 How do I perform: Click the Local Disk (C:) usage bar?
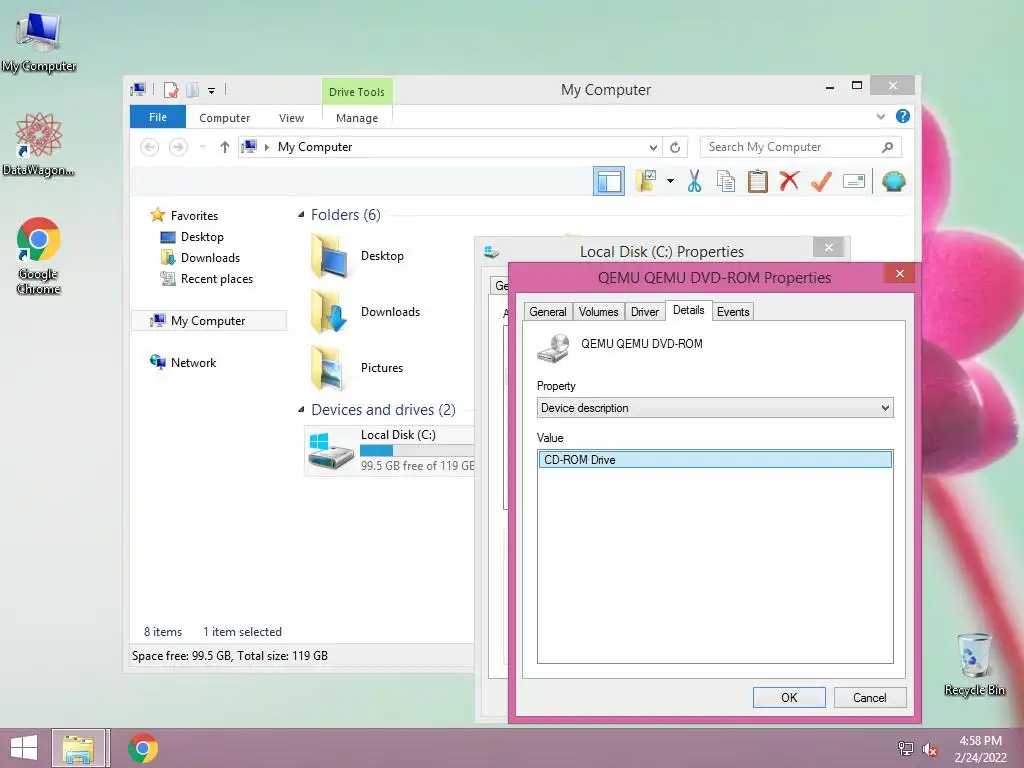[x=417, y=451]
